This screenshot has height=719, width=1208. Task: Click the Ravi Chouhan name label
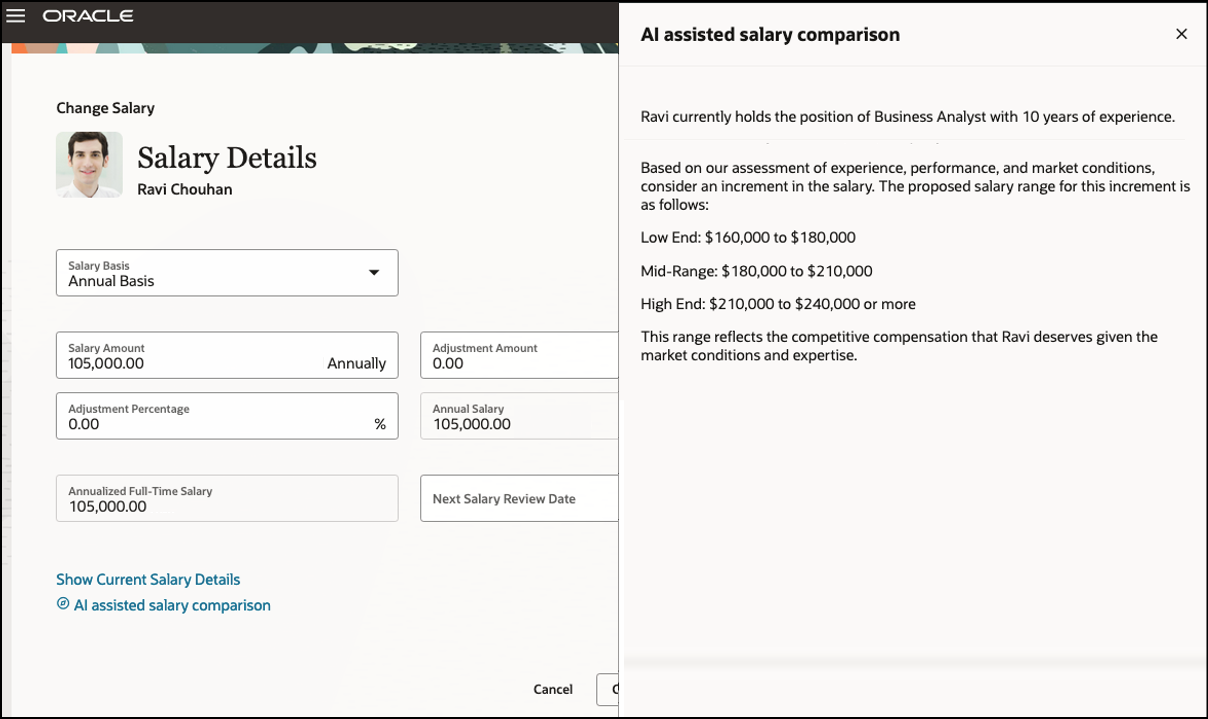pos(184,189)
